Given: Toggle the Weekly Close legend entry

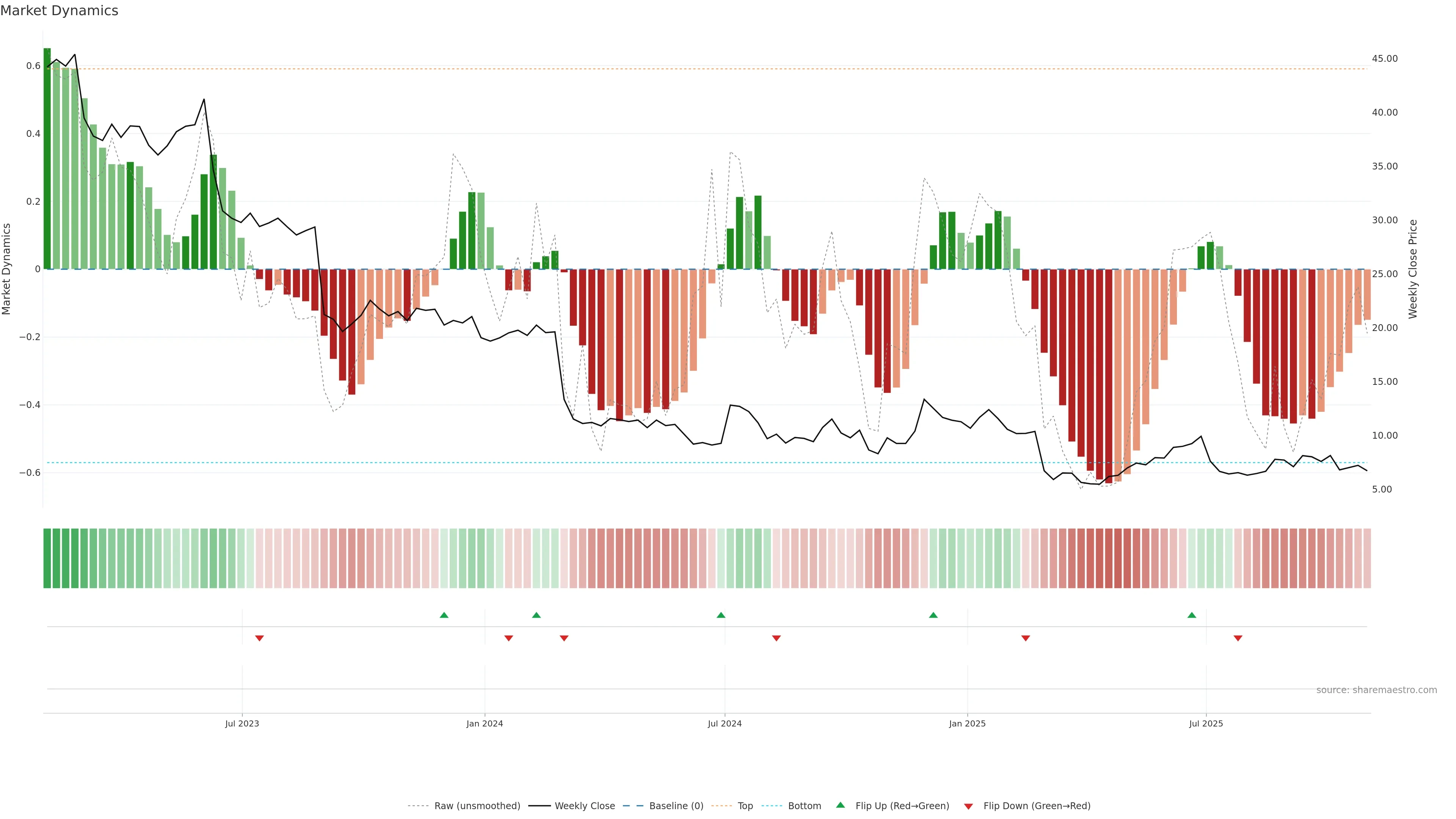Looking at the screenshot, I should [x=584, y=806].
